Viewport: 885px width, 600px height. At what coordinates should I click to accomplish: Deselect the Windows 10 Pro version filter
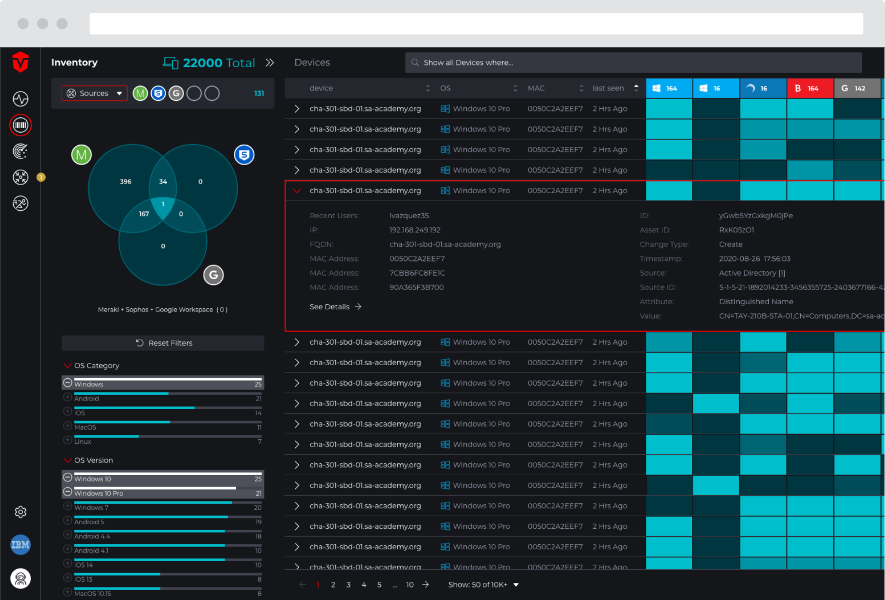pos(67,492)
